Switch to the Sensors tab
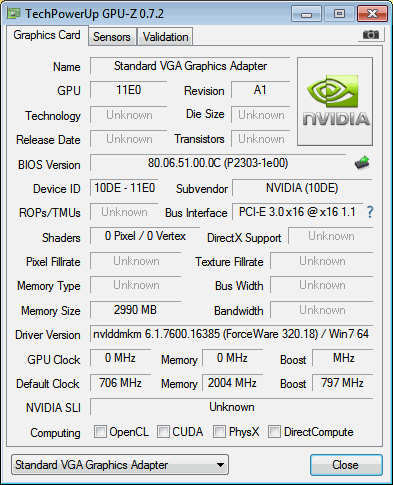The height and width of the screenshot is (485, 393). pyautogui.click(x=112, y=37)
